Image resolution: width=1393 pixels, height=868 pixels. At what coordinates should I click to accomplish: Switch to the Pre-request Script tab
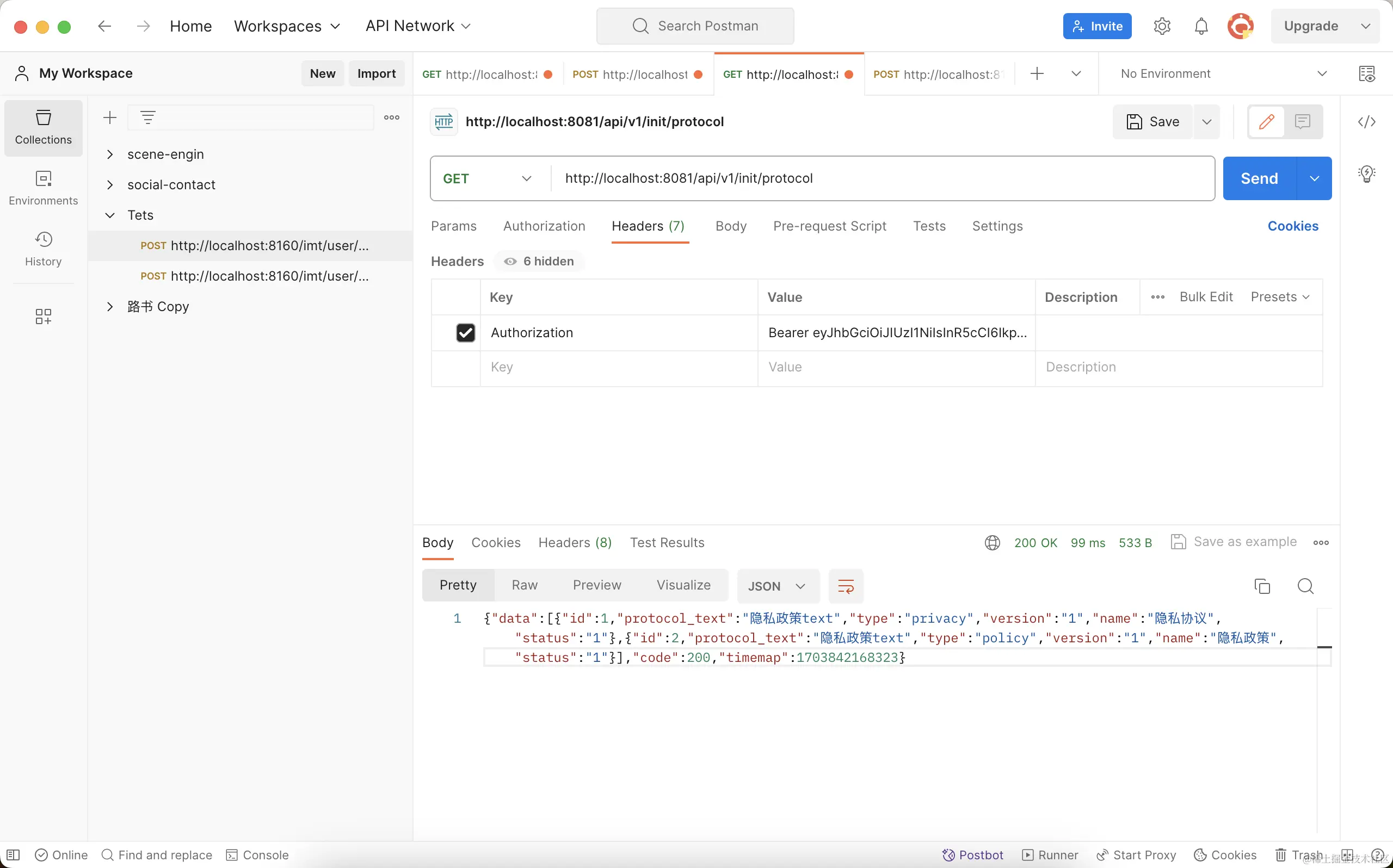point(829,226)
